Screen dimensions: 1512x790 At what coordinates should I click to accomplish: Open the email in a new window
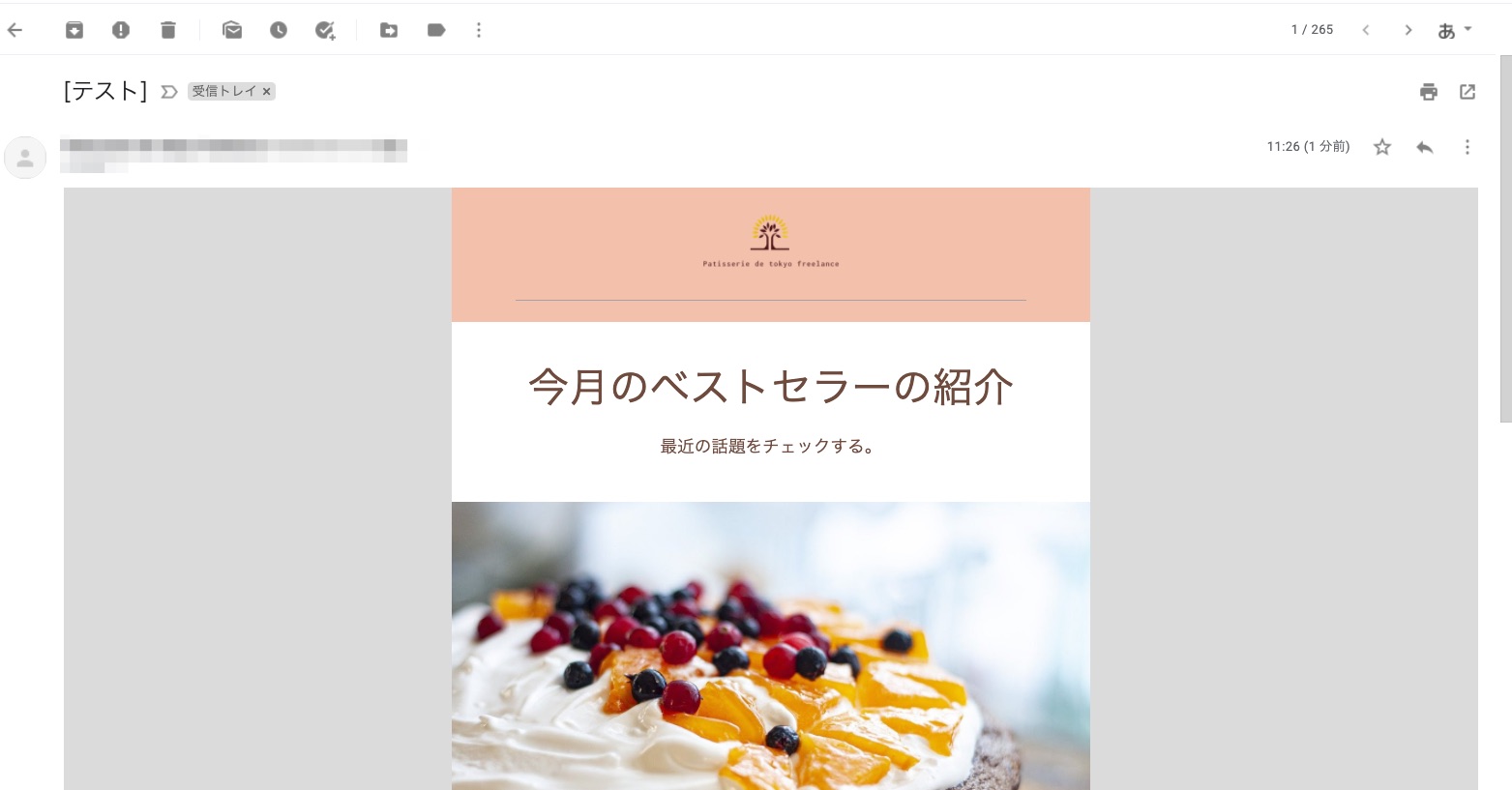[x=1468, y=92]
